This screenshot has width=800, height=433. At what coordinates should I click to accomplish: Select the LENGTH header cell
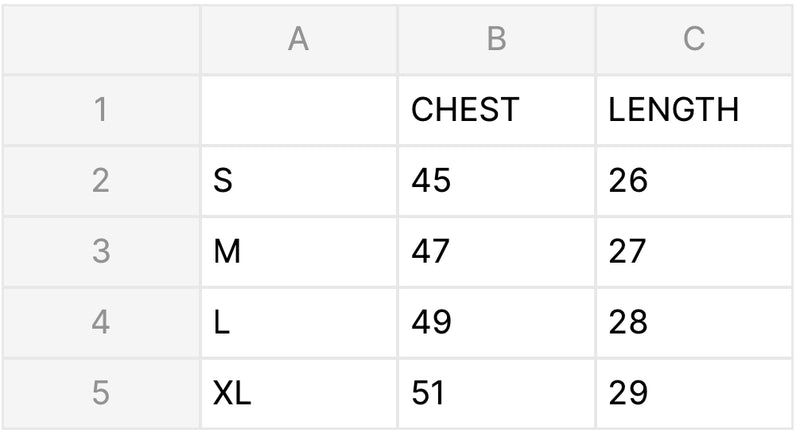pyautogui.click(x=694, y=110)
